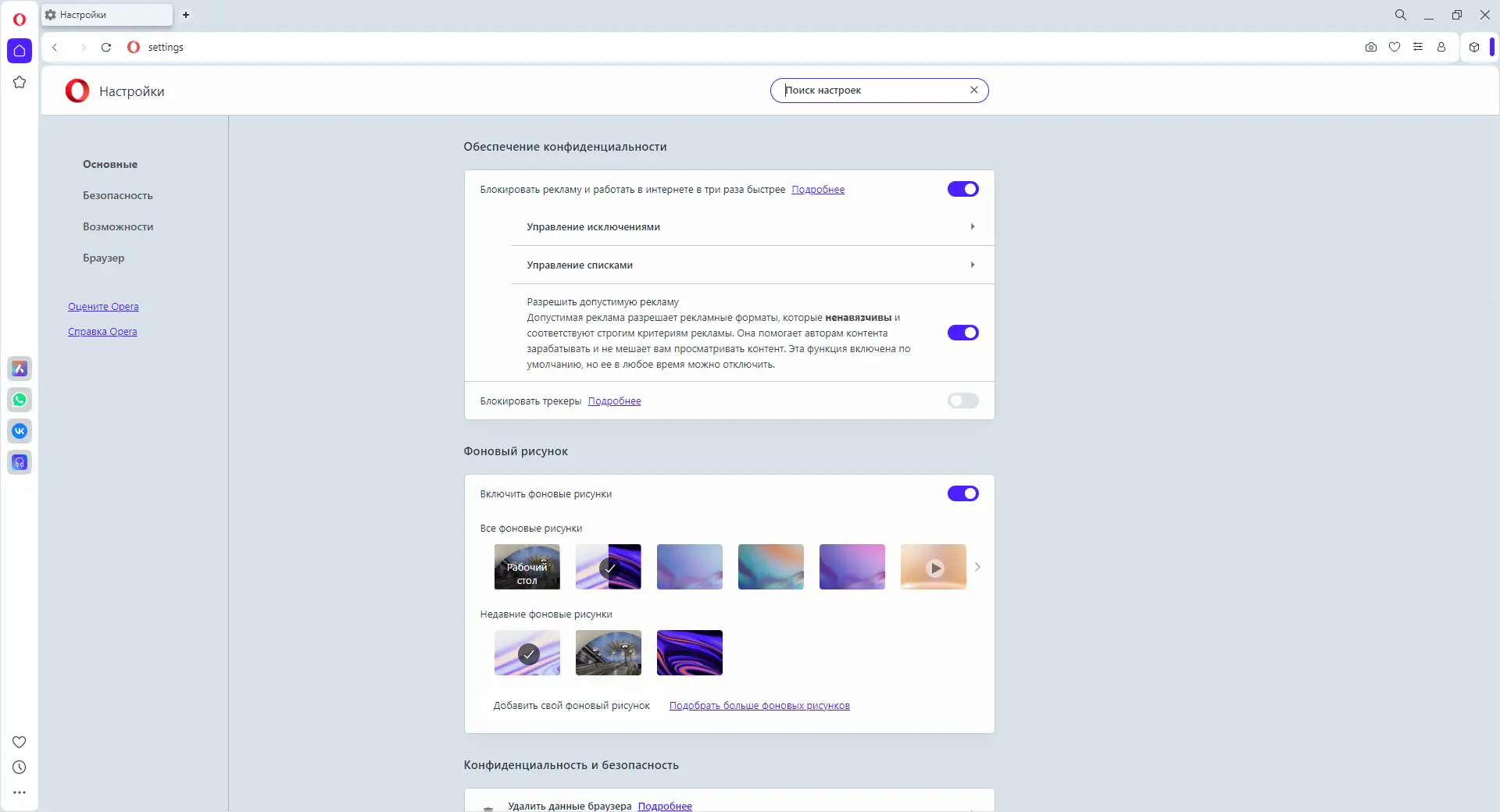The height and width of the screenshot is (812, 1500).
Task: Select the checked pastel recent wallpaper
Action: click(527, 653)
